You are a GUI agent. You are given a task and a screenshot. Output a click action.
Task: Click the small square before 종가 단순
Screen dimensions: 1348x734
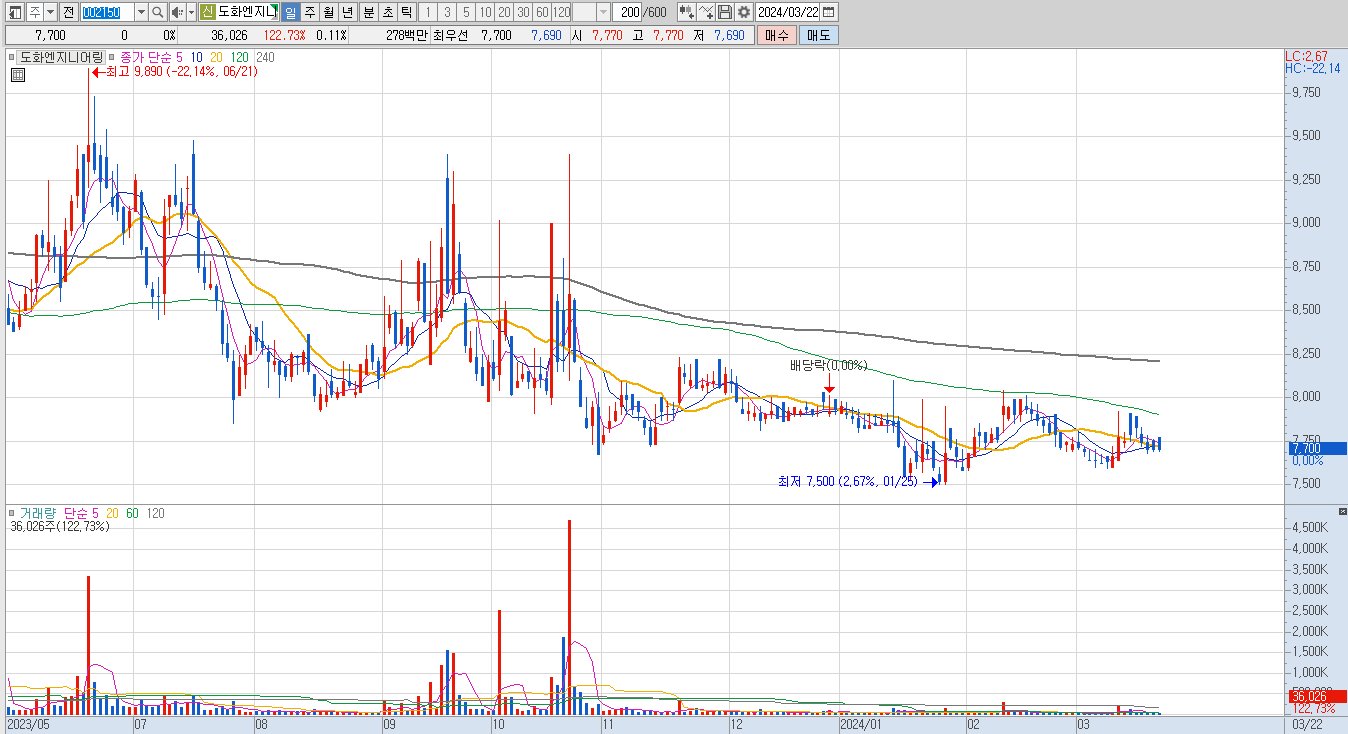(x=112, y=58)
